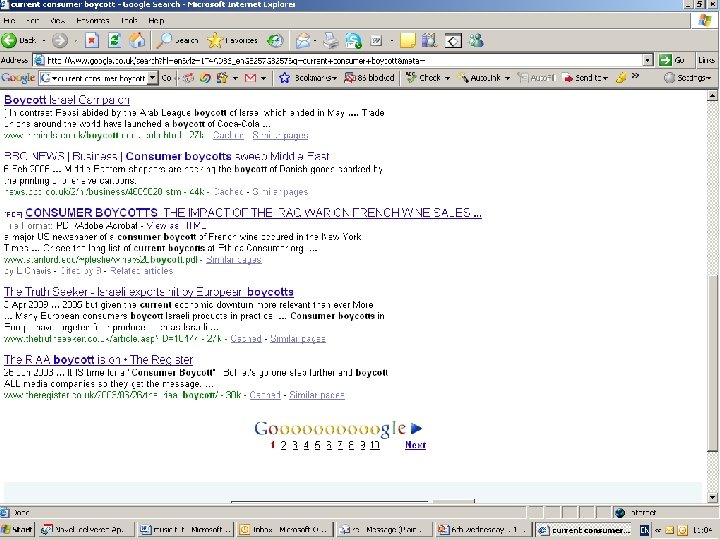Click the highlighter pen icon
720x540 pixels.
click(621, 78)
